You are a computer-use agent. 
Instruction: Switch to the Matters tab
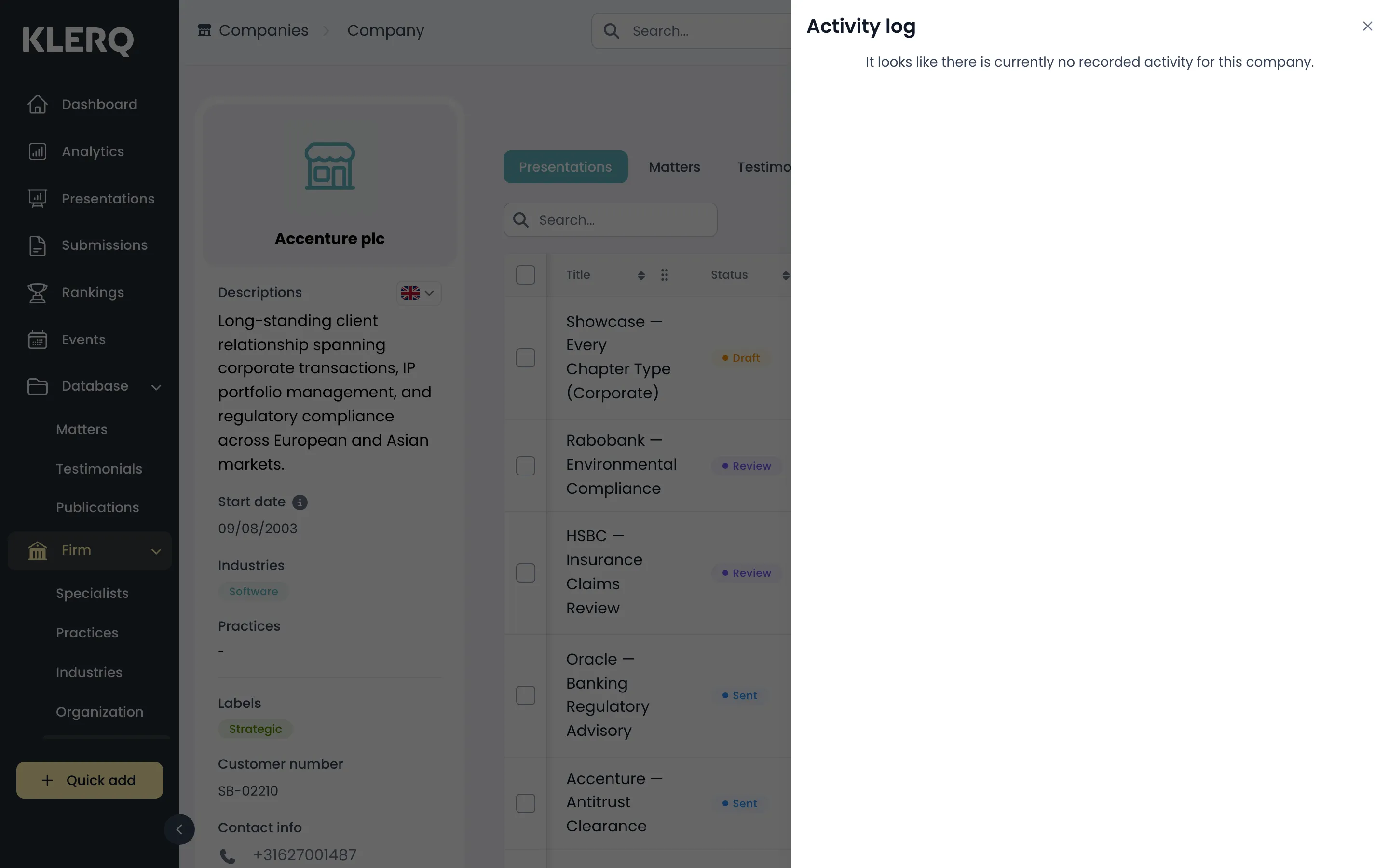[x=674, y=167]
